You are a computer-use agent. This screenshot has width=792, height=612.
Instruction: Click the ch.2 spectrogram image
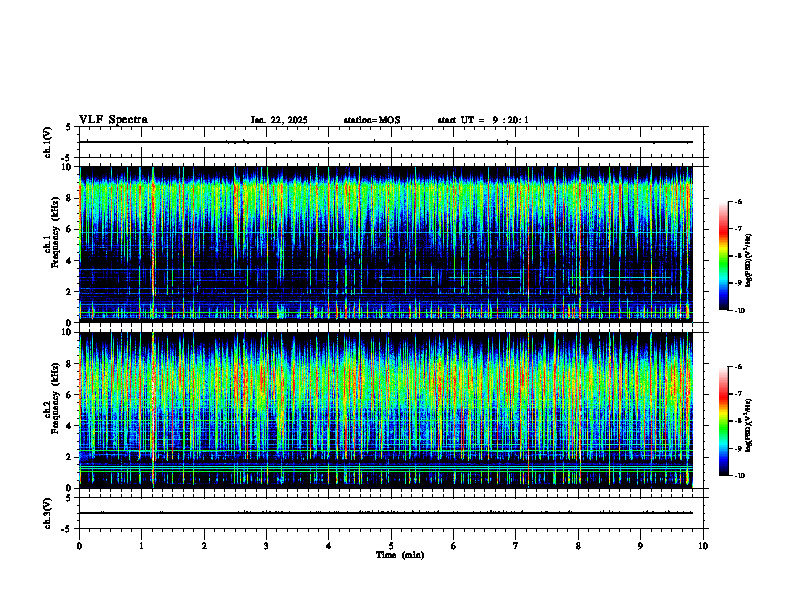coord(386,410)
